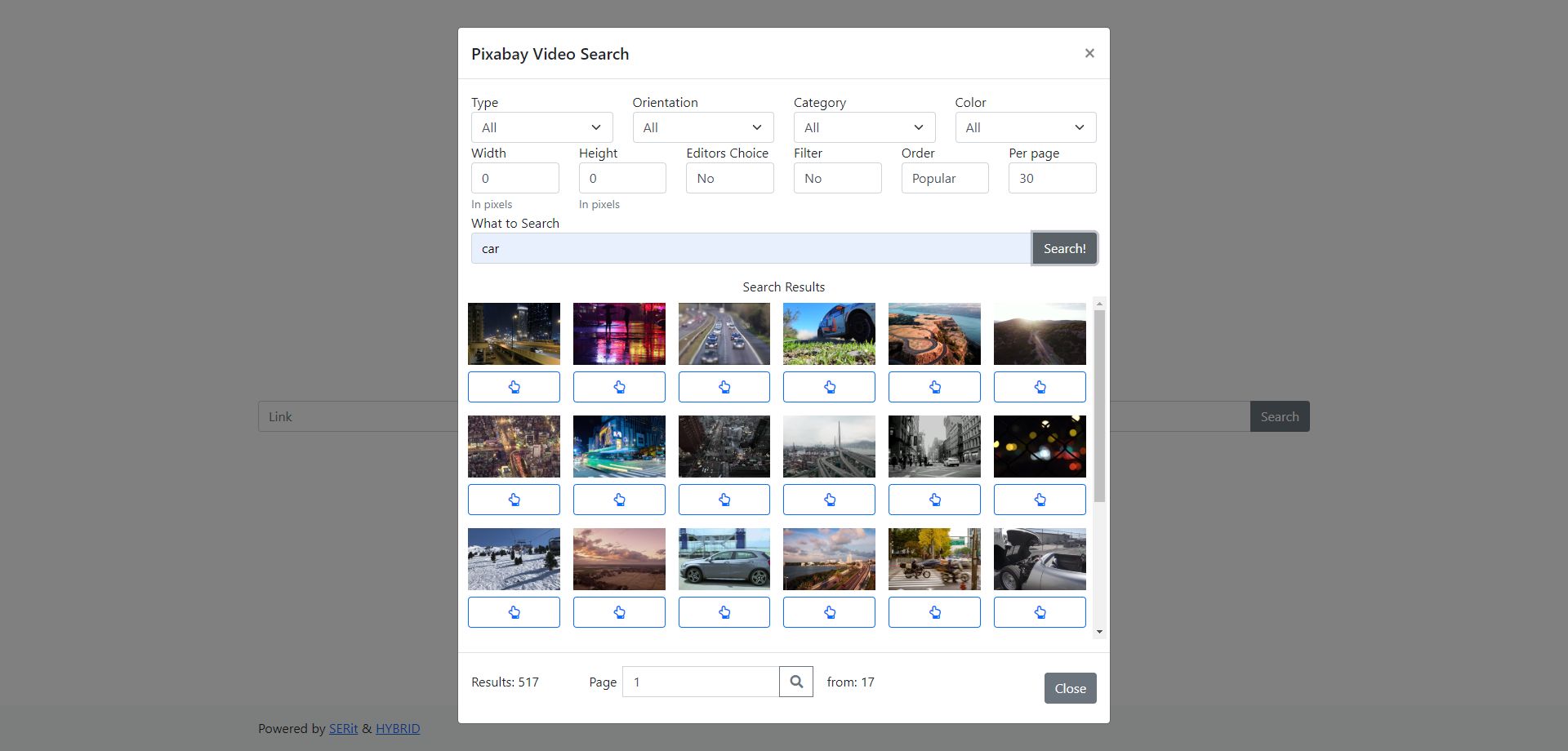Select the vintage silver convertible thumbnail
The height and width of the screenshot is (751, 1568).
pos(1040,559)
